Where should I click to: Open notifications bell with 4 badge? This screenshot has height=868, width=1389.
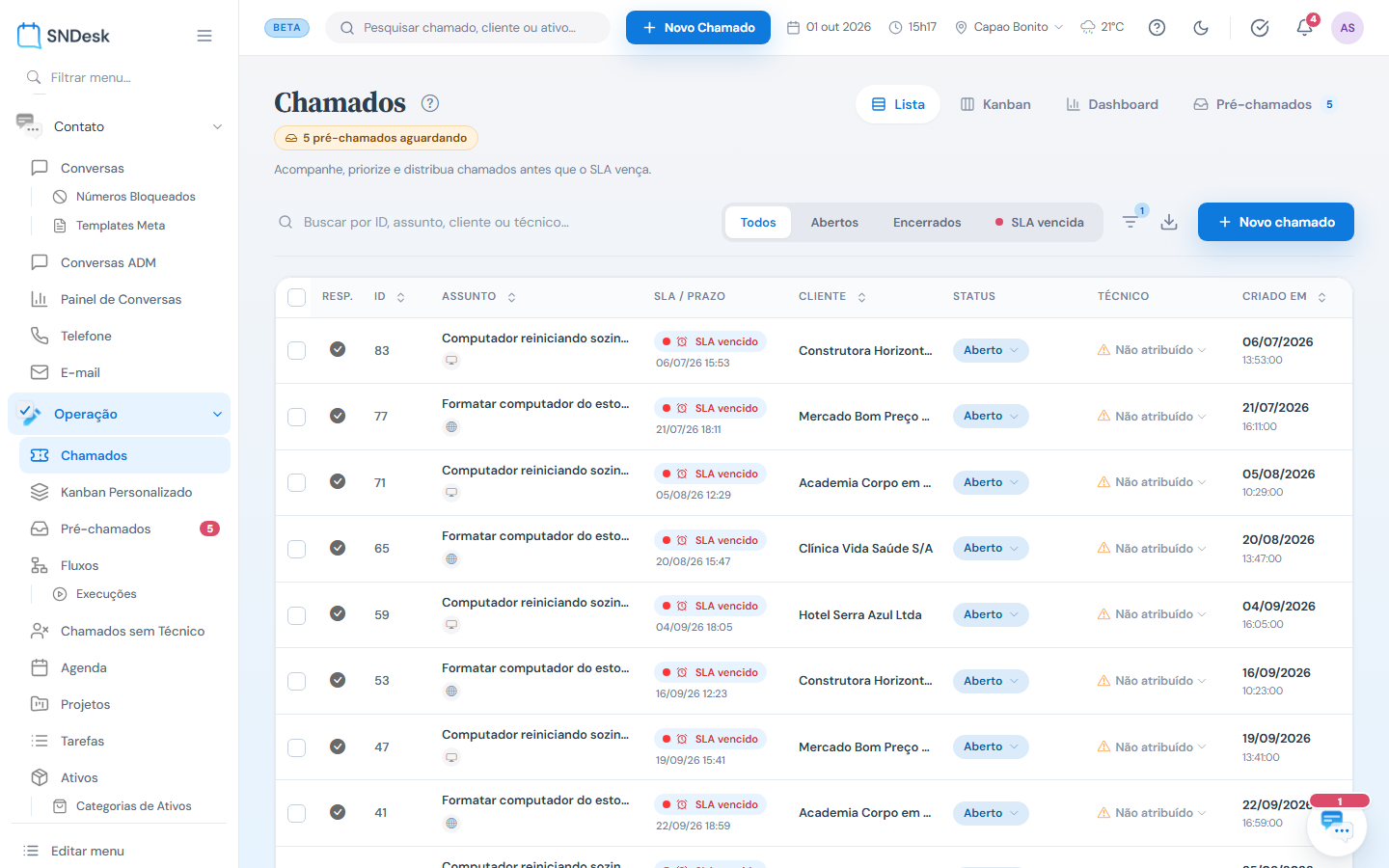pos(1305,27)
